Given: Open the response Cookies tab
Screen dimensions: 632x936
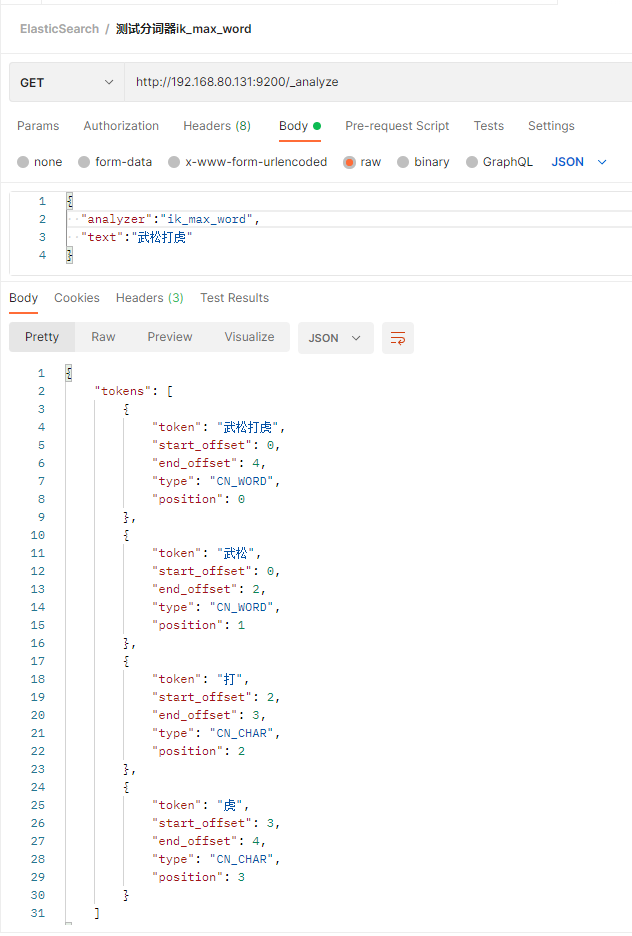Looking at the screenshot, I should tap(77, 298).
